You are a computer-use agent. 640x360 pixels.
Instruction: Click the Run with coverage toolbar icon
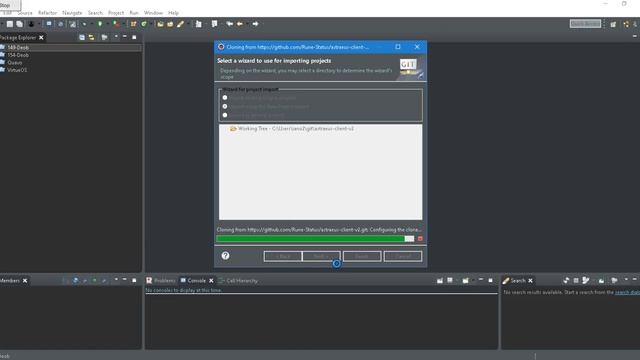pyautogui.click(x=116, y=24)
